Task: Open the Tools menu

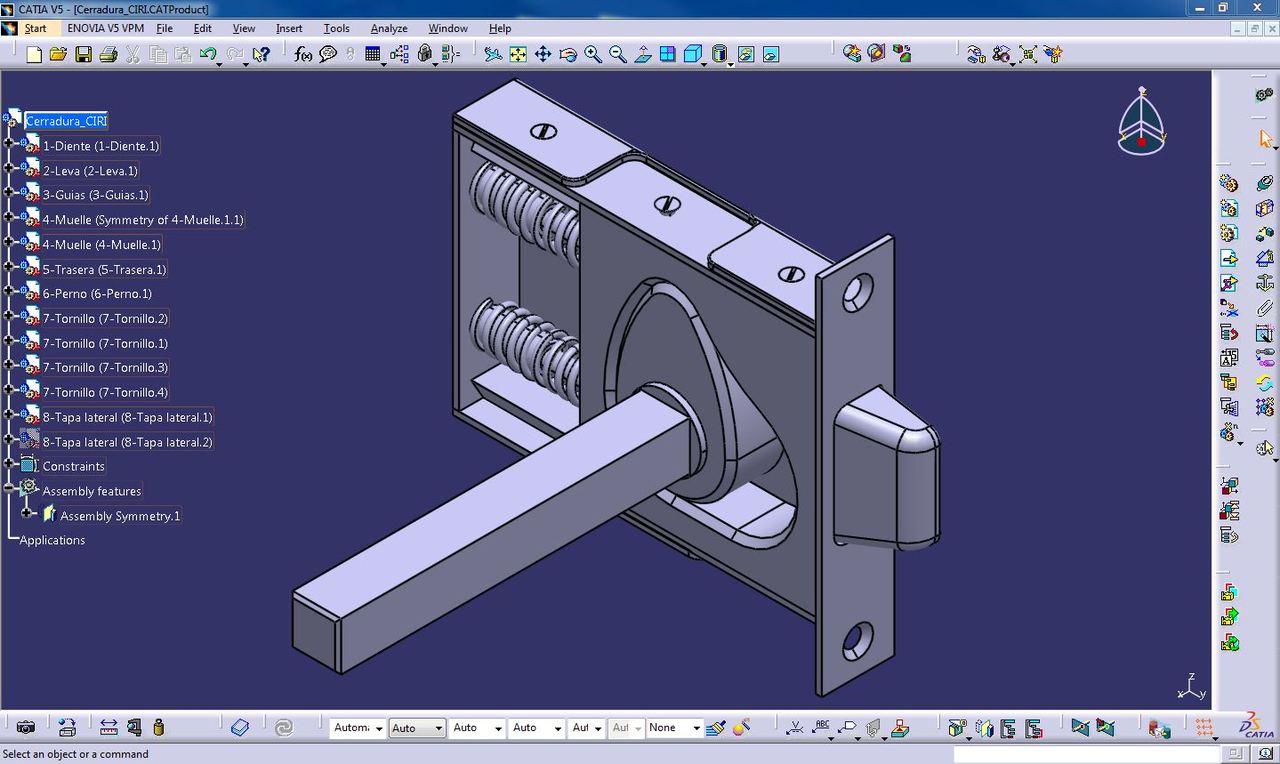Action: click(x=336, y=28)
